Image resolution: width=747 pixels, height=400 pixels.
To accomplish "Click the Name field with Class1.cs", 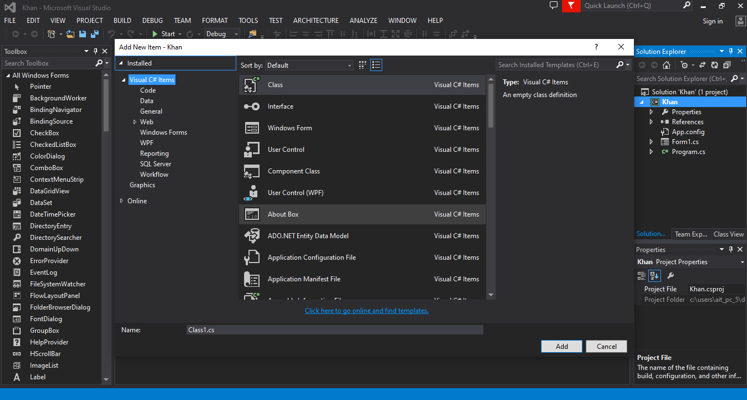I will 334,330.
